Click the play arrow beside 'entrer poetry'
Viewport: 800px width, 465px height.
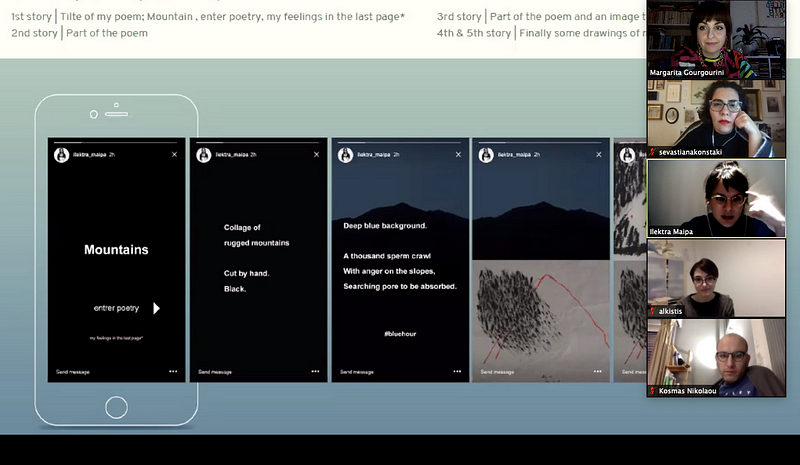point(156,308)
